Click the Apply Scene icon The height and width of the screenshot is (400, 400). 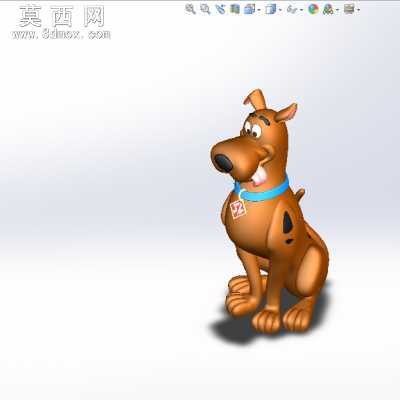[x=328, y=9]
